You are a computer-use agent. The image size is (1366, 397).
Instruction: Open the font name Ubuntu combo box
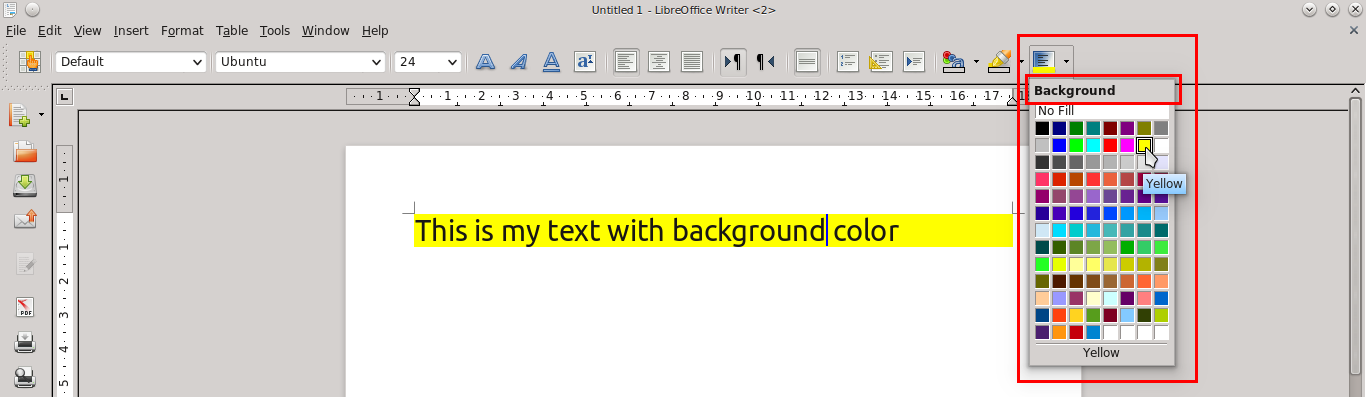click(x=300, y=62)
